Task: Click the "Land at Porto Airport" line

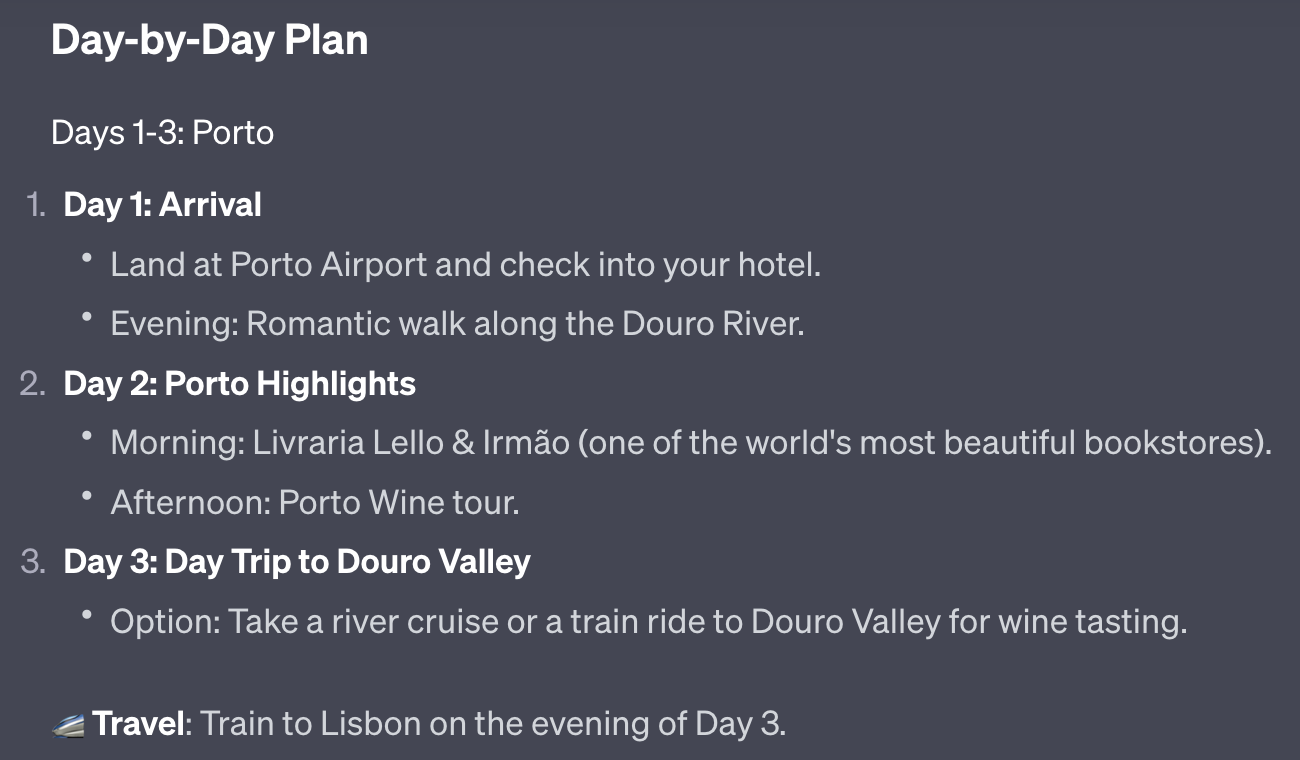Action: 465,264
